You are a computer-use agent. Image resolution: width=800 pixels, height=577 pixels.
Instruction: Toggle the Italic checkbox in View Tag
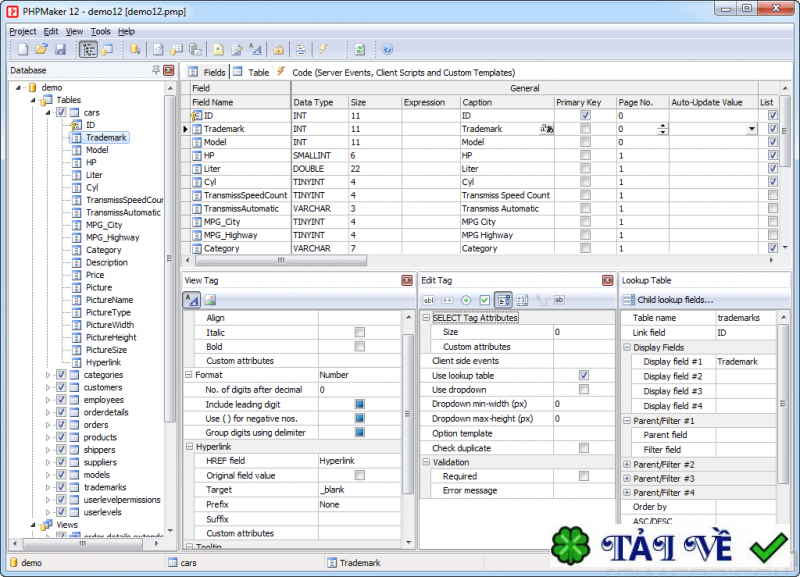pos(360,332)
